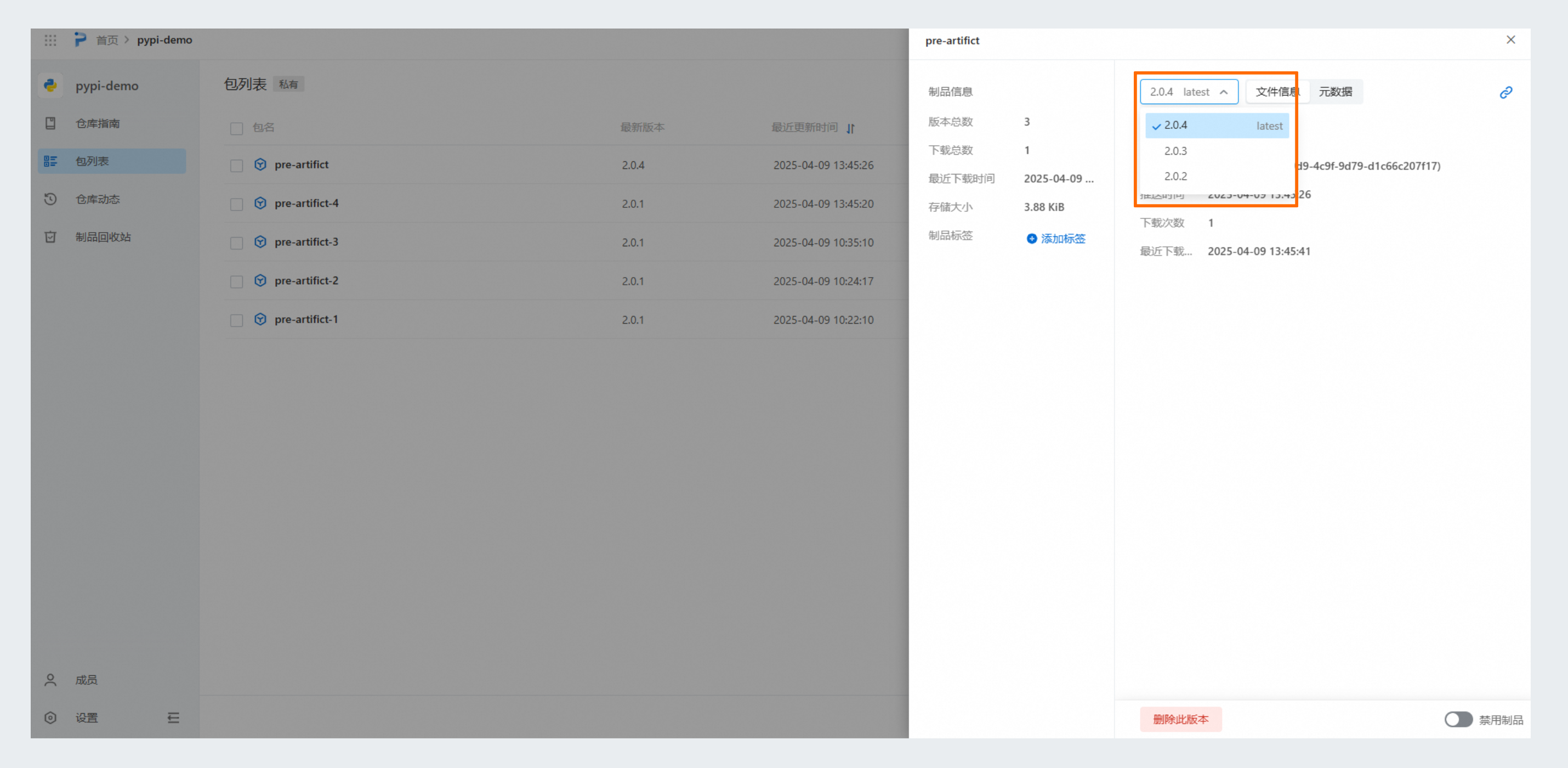Open 设置 via the gear icon
Screen dimensions: 1568x768
(50, 718)
